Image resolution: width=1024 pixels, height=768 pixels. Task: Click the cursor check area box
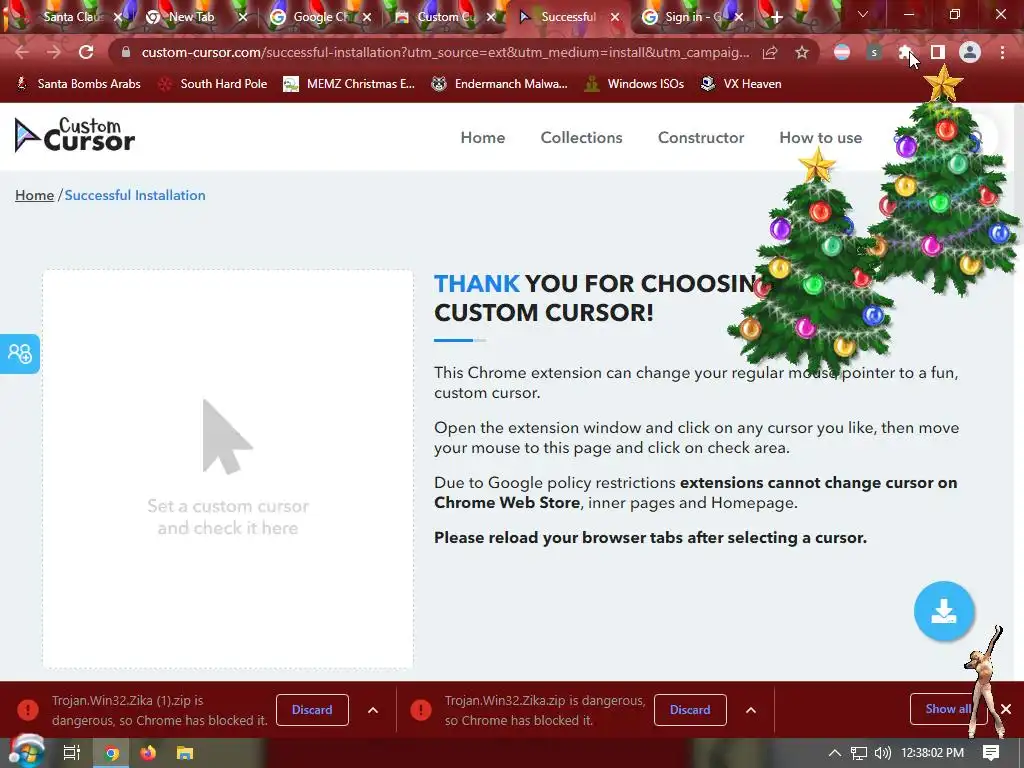pos(228,469)
